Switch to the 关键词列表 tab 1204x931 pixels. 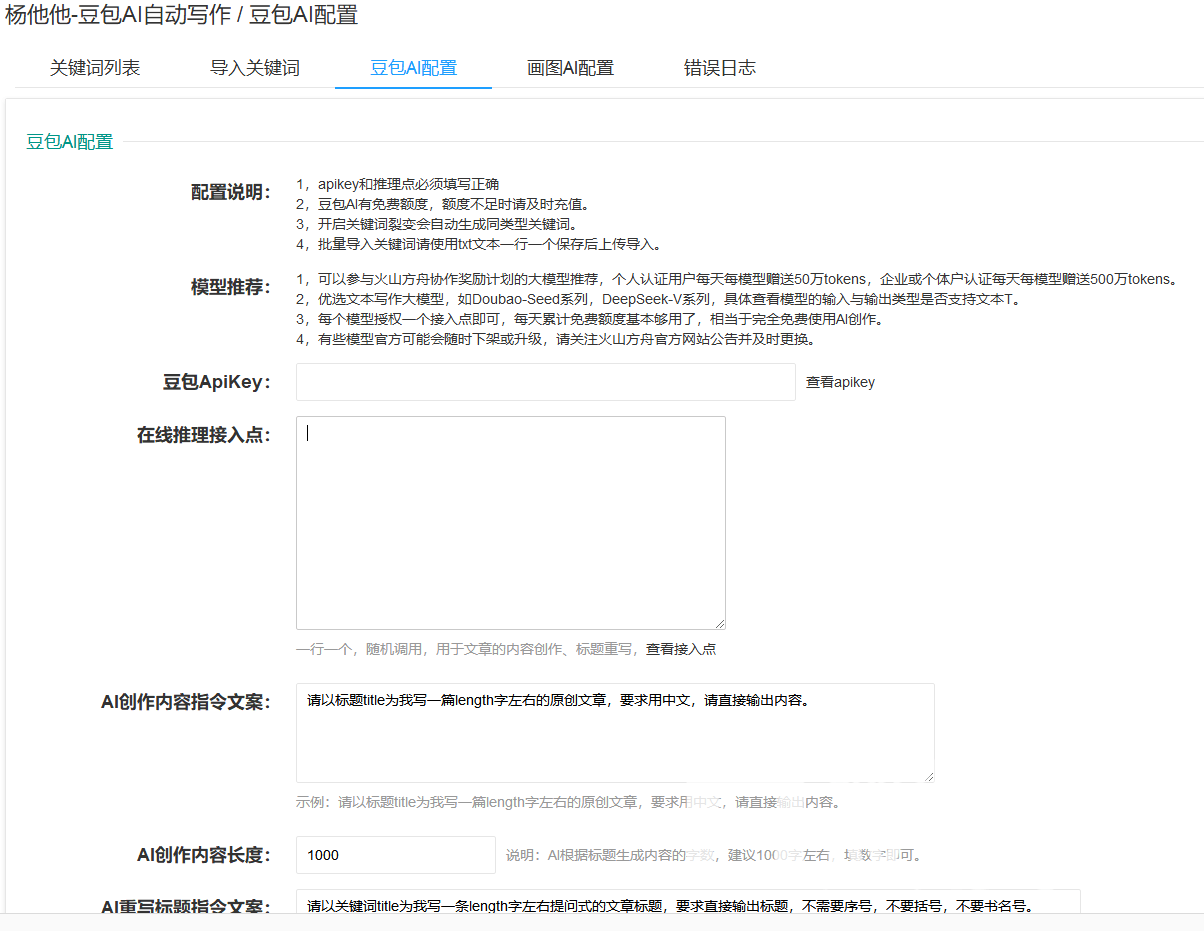(95, 68)
